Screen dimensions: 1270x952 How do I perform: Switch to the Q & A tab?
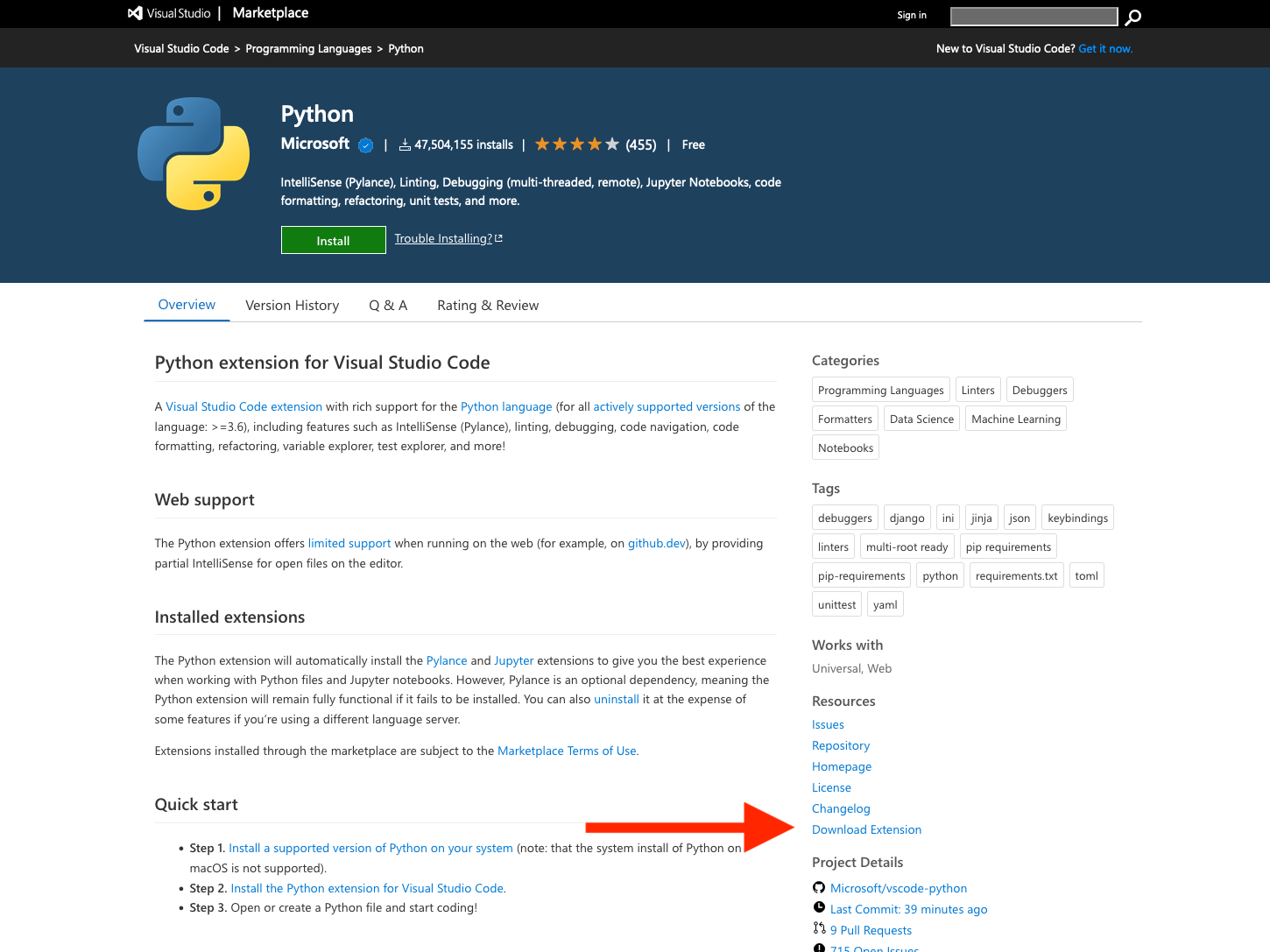[x=388, y=306]
